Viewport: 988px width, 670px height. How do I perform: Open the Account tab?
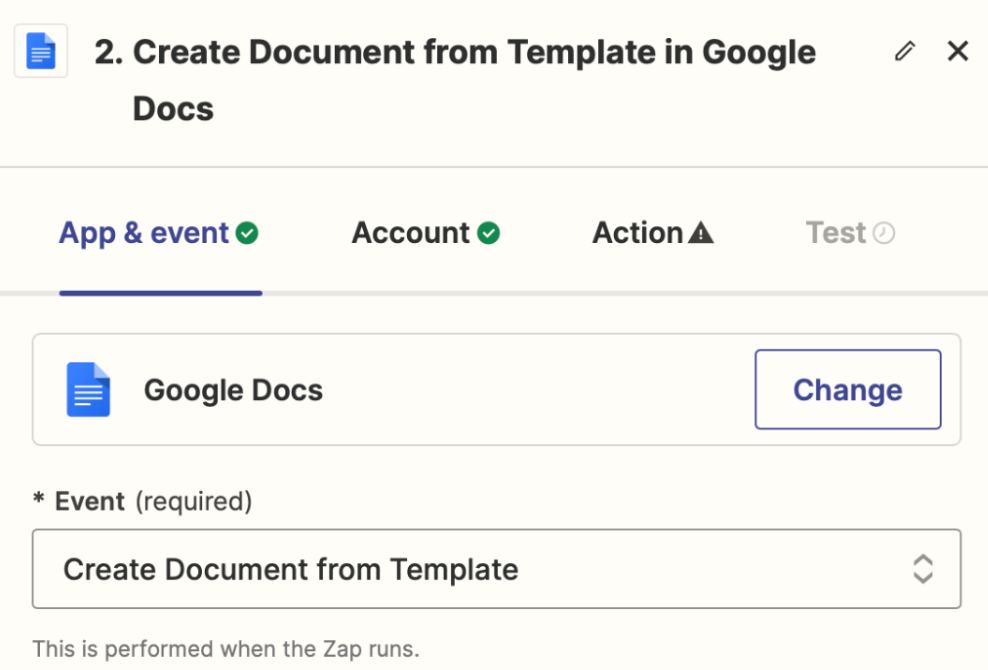(x=426, y=233)
